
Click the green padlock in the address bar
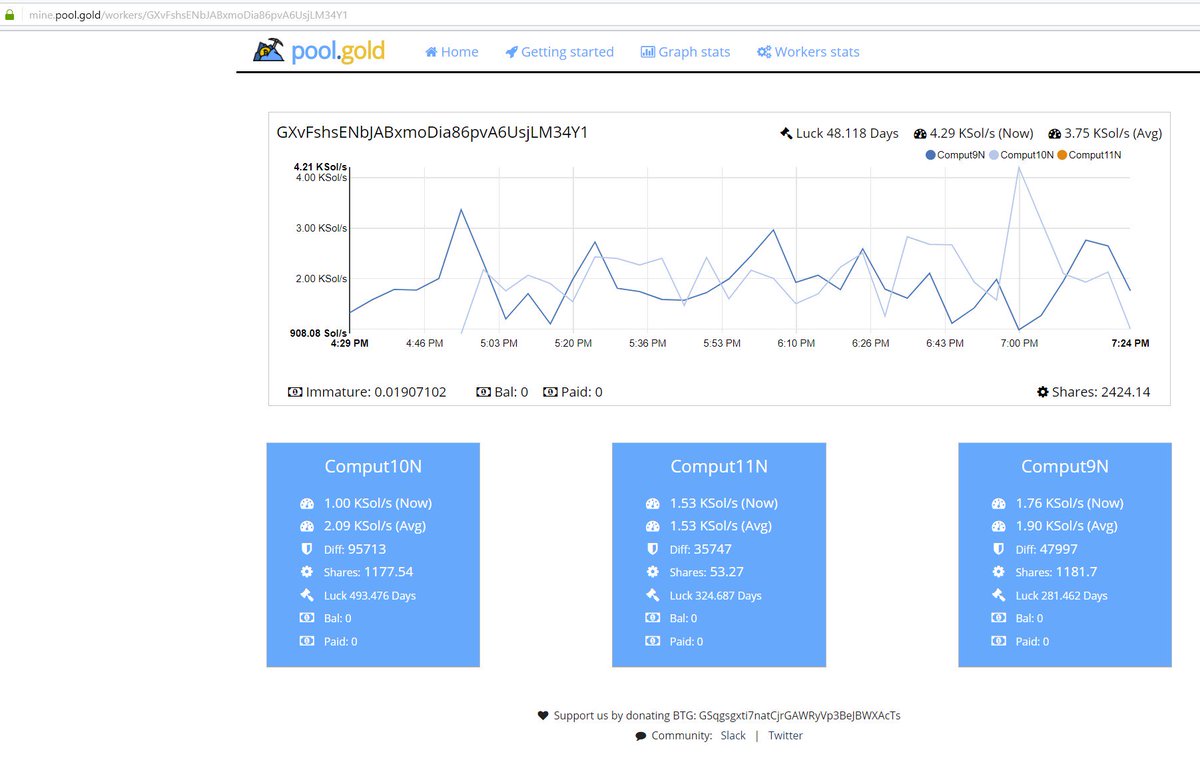click(x=11, y=16)
